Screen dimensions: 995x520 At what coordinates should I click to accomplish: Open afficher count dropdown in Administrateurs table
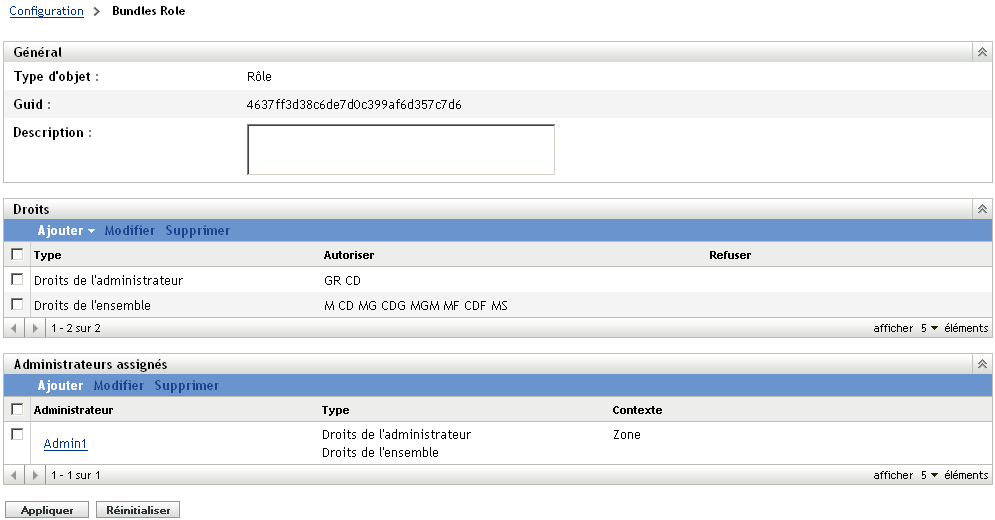[x=929, y=475]
